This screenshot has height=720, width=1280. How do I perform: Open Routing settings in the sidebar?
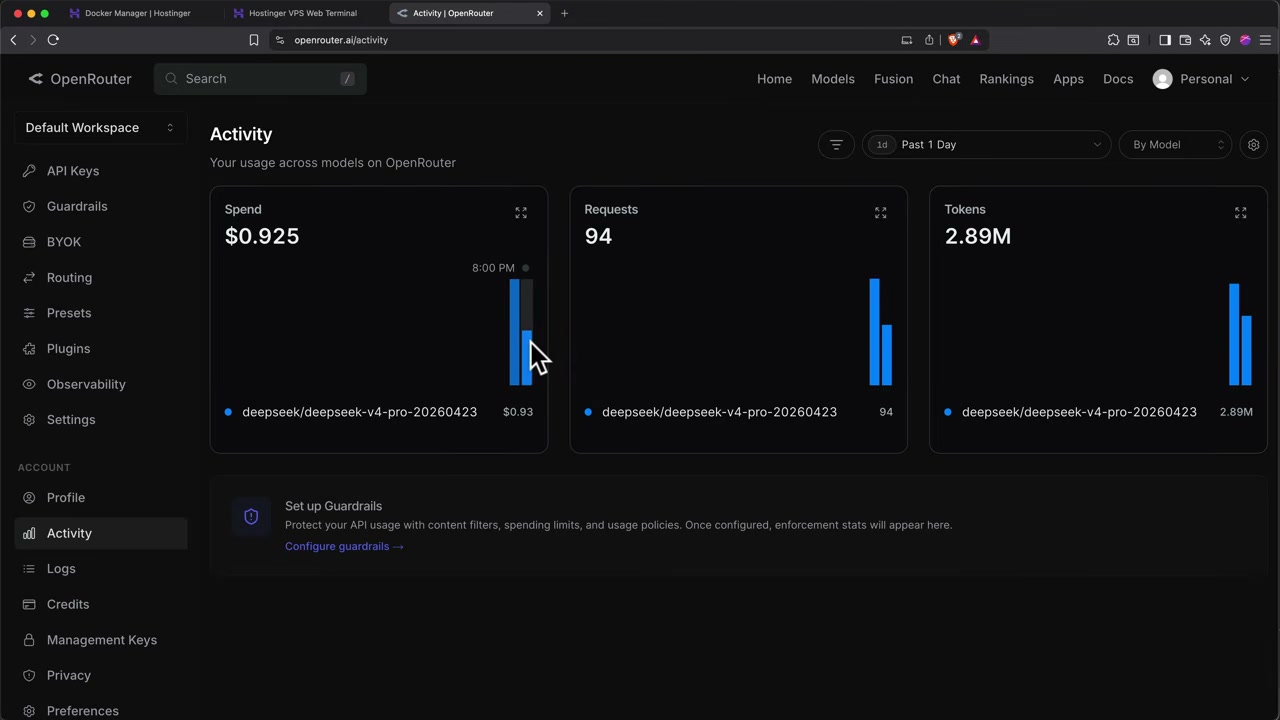tap(100, 277)
